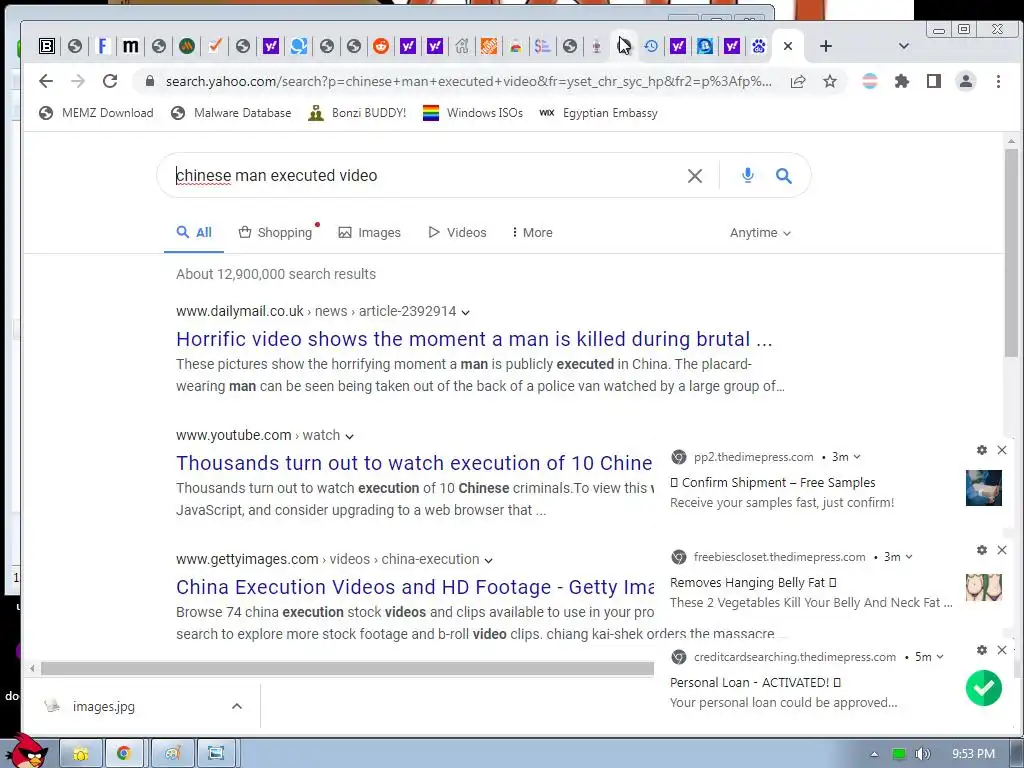Image resolution: width=1024 pixels, height=768 pixels.
Task: Expand the Anytime time filter
Action: (x=760, y=233)
